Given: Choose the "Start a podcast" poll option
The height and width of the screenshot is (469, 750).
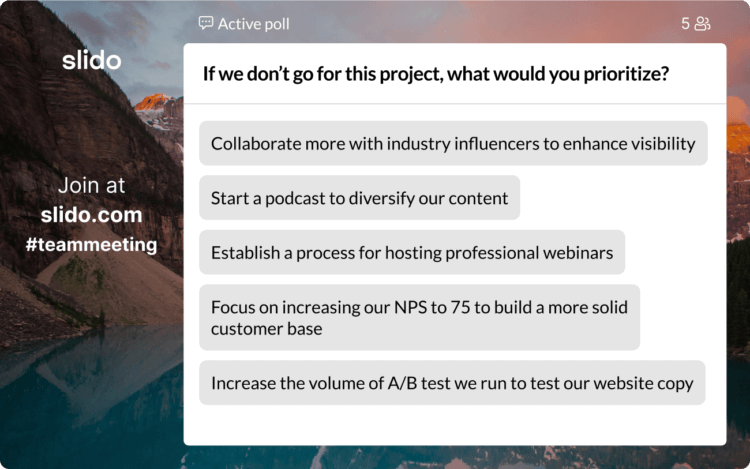Looking at the screenshot, I should 359,198.
